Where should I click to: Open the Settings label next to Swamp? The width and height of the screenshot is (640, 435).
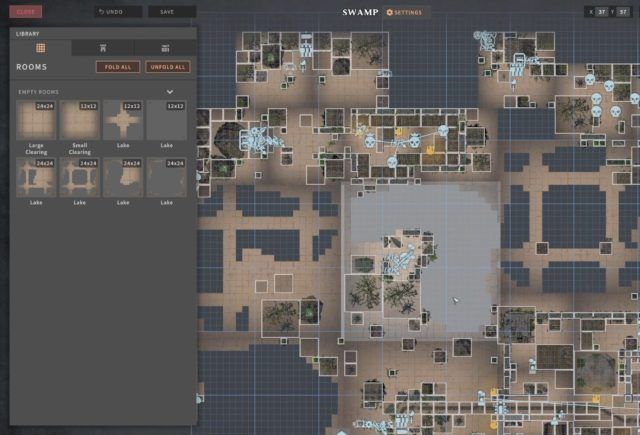(x=408, y=13)
